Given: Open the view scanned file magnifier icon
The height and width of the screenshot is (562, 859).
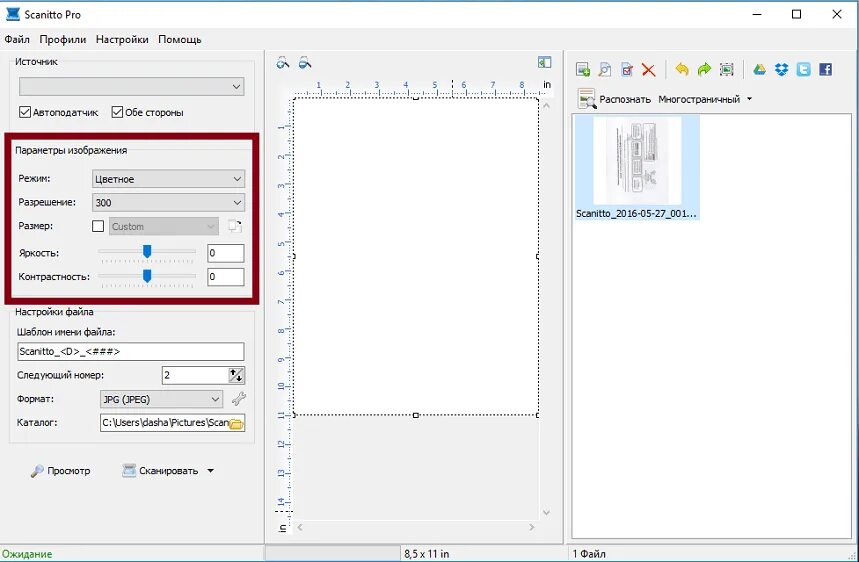Looking at the screenshot, I should (605, 70).
